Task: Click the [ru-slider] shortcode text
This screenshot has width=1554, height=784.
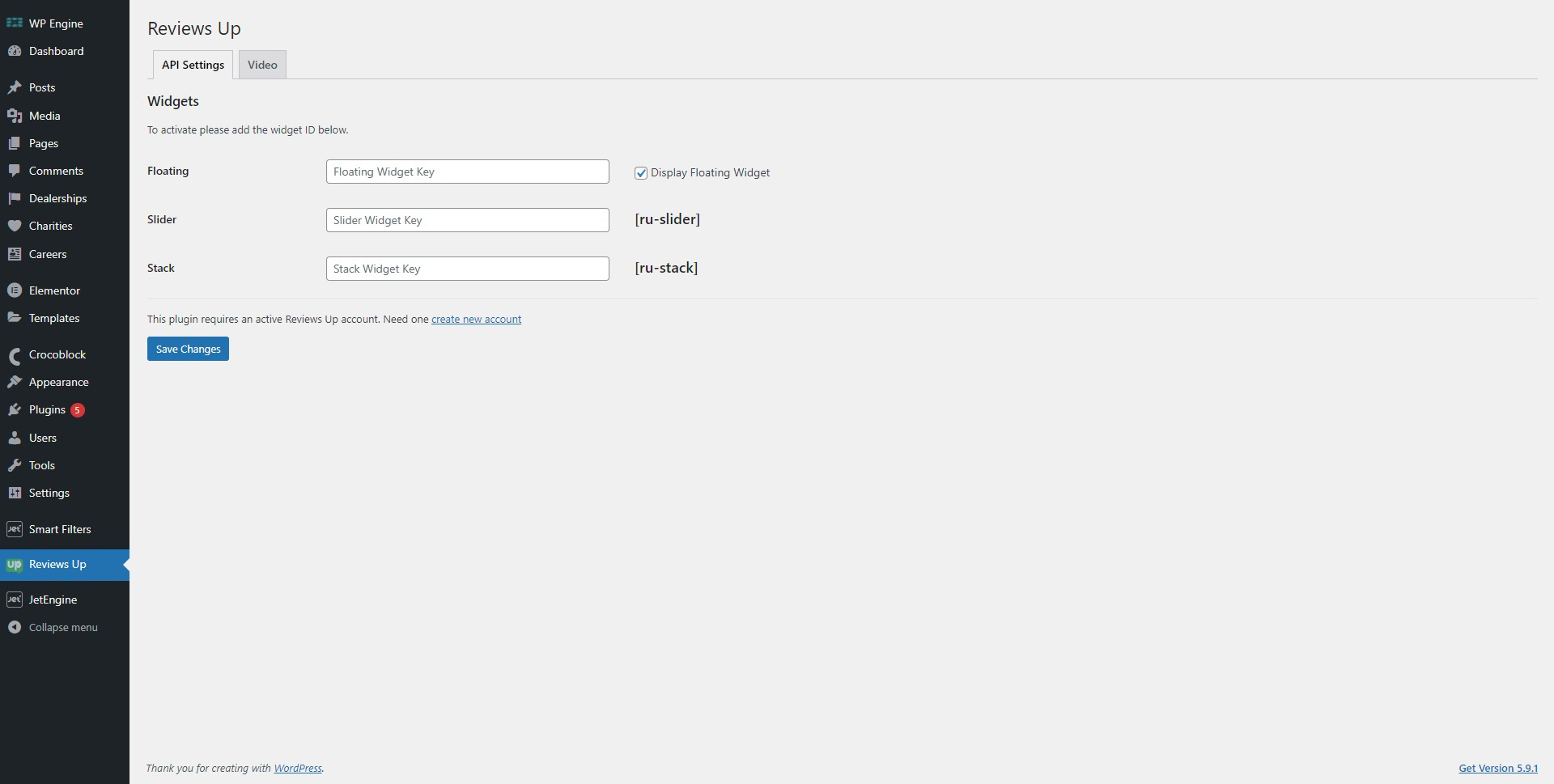Action: [667, 219]
